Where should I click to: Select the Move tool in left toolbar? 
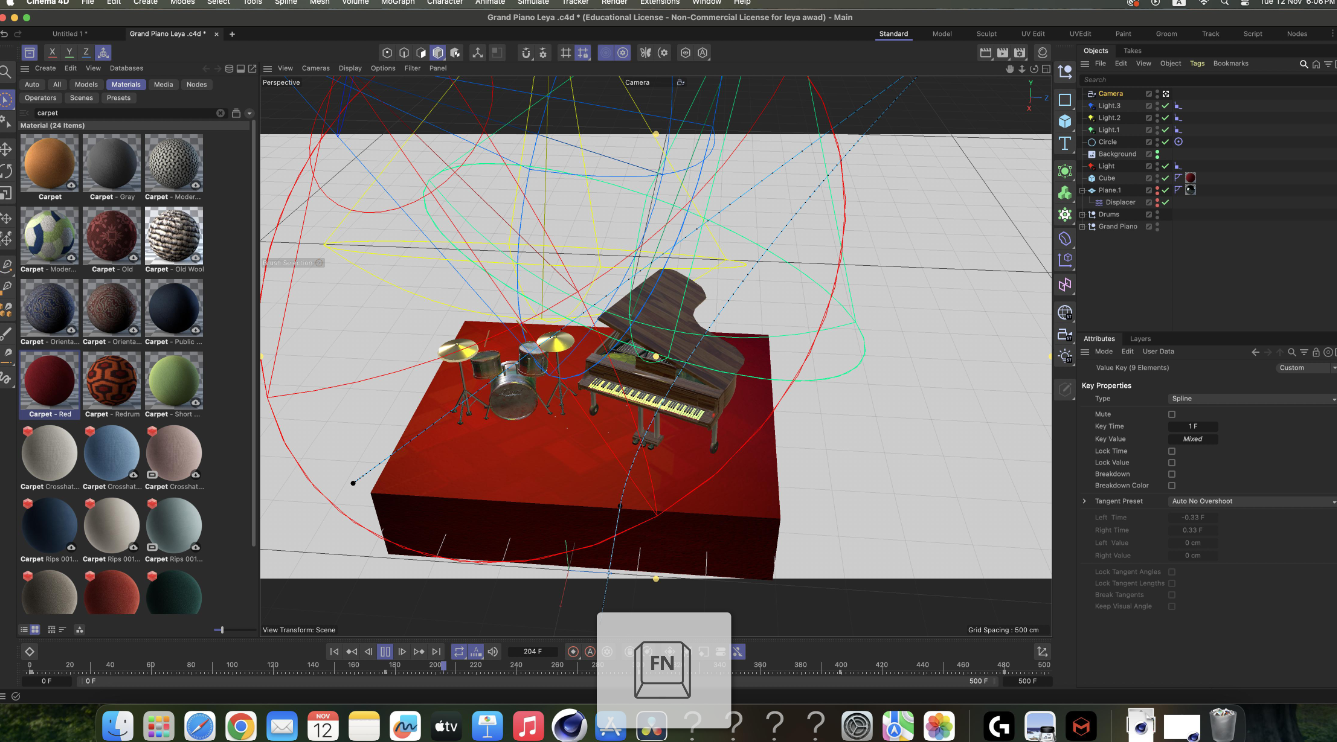tap(7, 148)
